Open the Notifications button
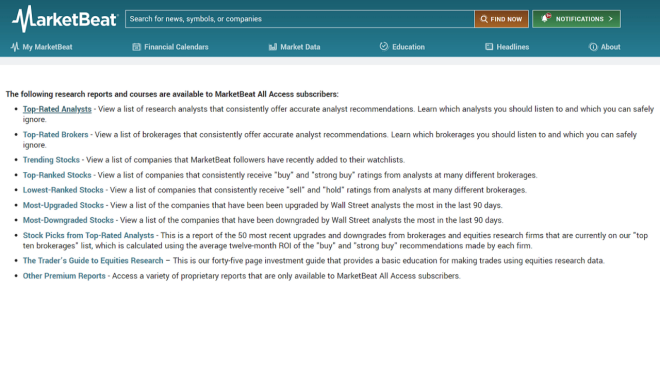The image size is (660, 371). [576, 19]
